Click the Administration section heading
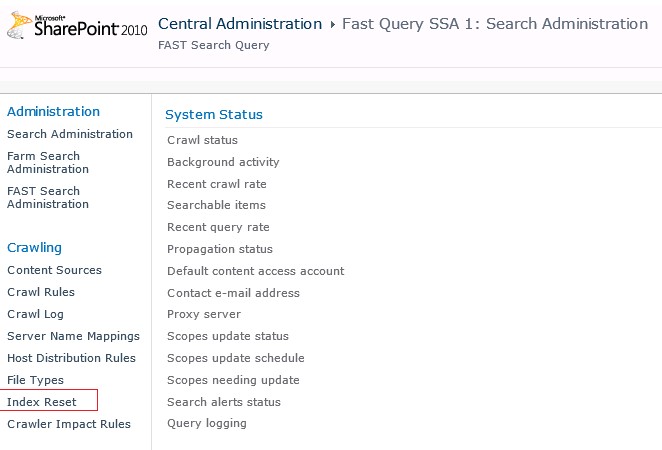Viewport: 662px width, 450px height. [53, 112]
